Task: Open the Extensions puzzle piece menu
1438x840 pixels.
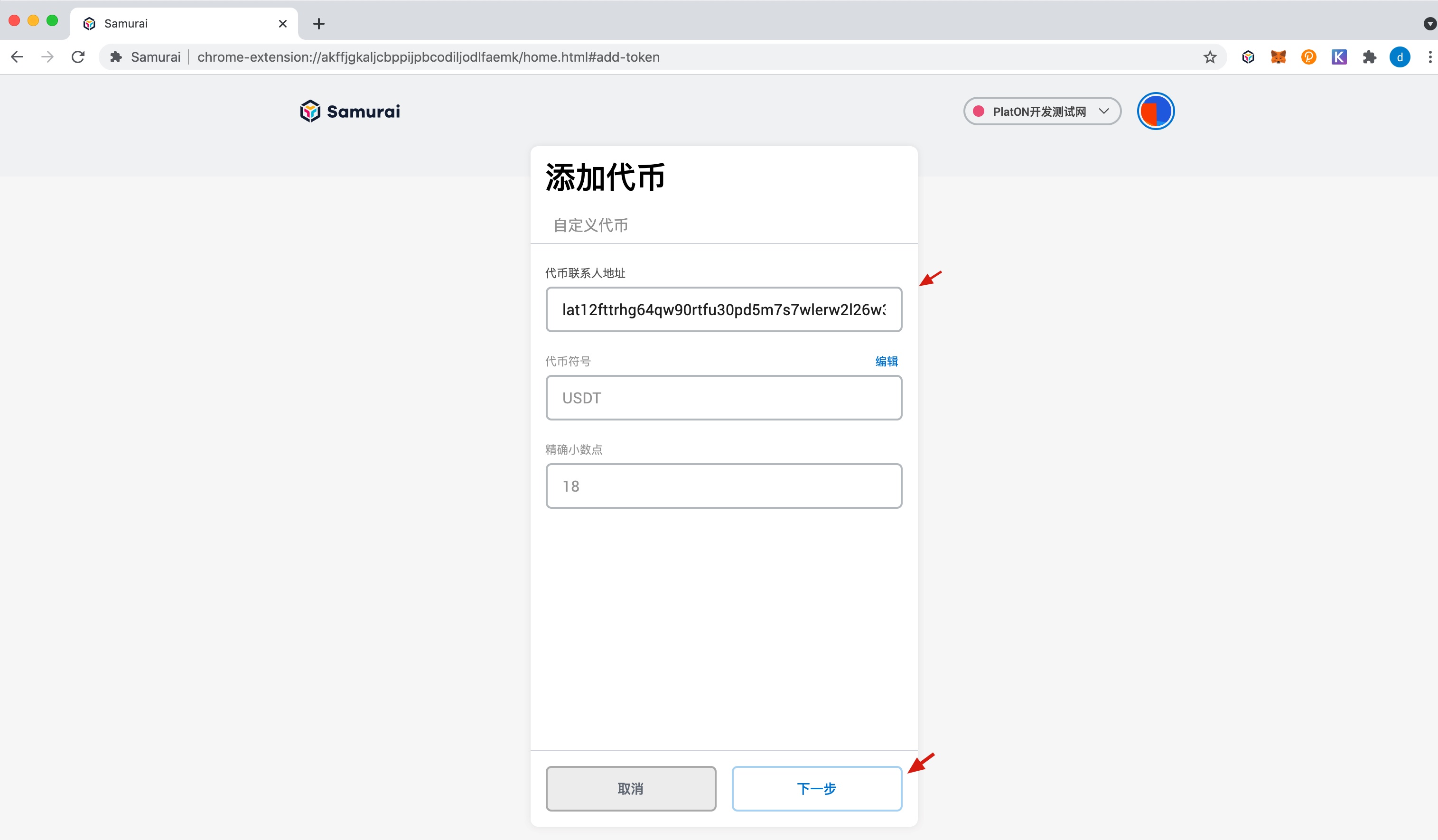Action: pos(1370,56)
